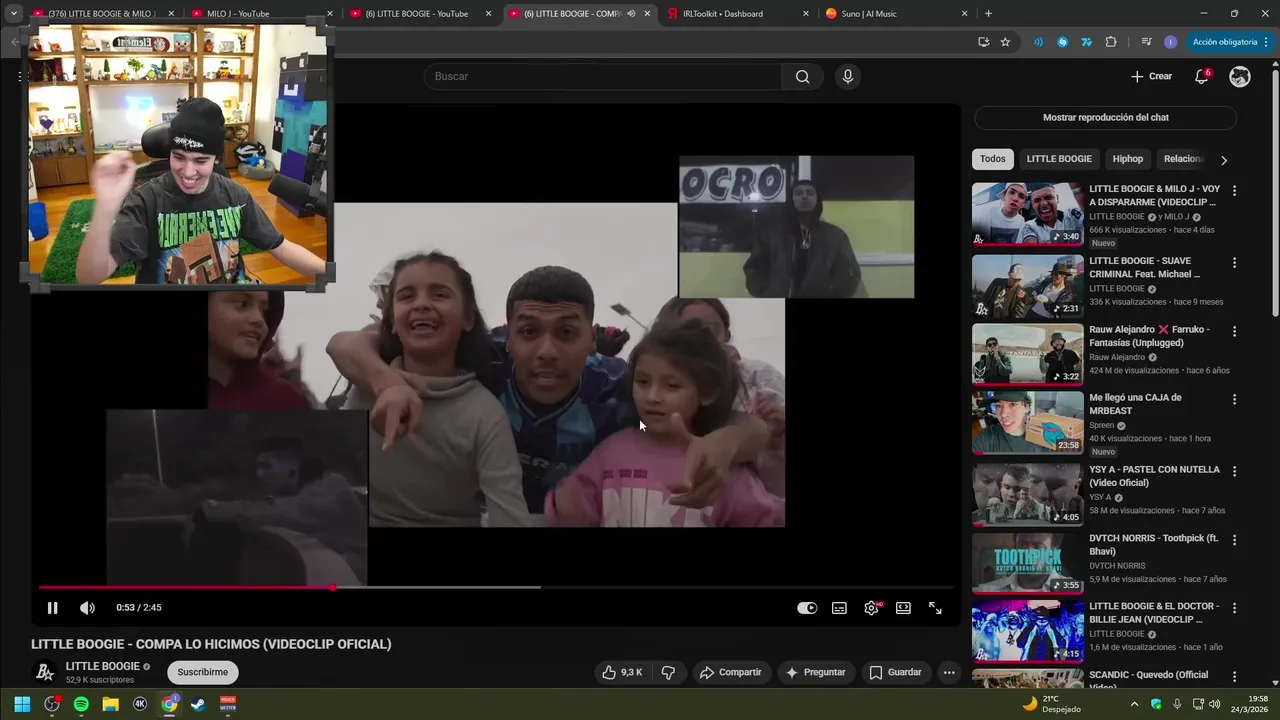Open the media controls icon
The image size is (1280, 720).
(x=1146, y=42)
